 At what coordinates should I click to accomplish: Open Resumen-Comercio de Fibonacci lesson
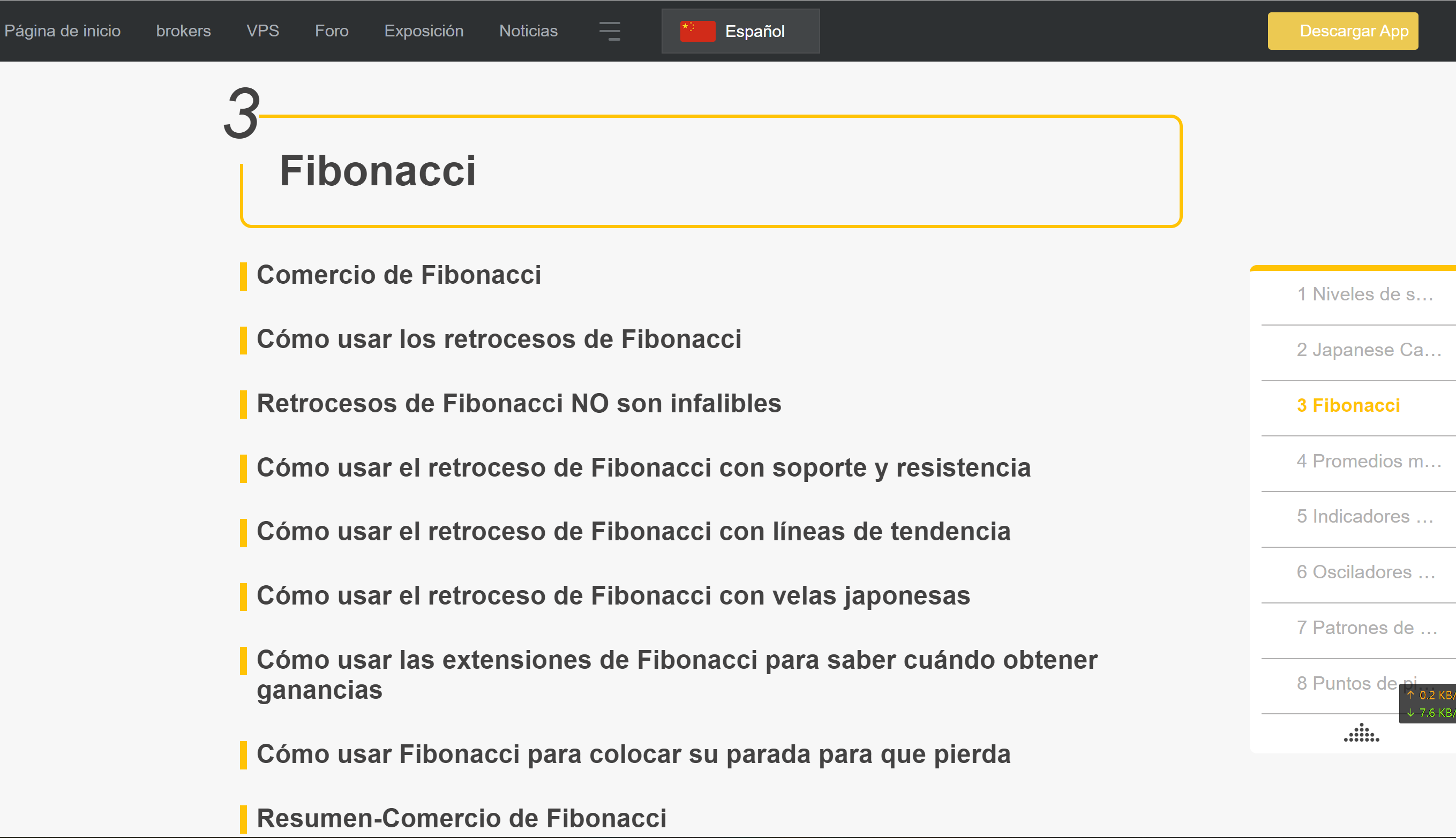coord(461,818)
